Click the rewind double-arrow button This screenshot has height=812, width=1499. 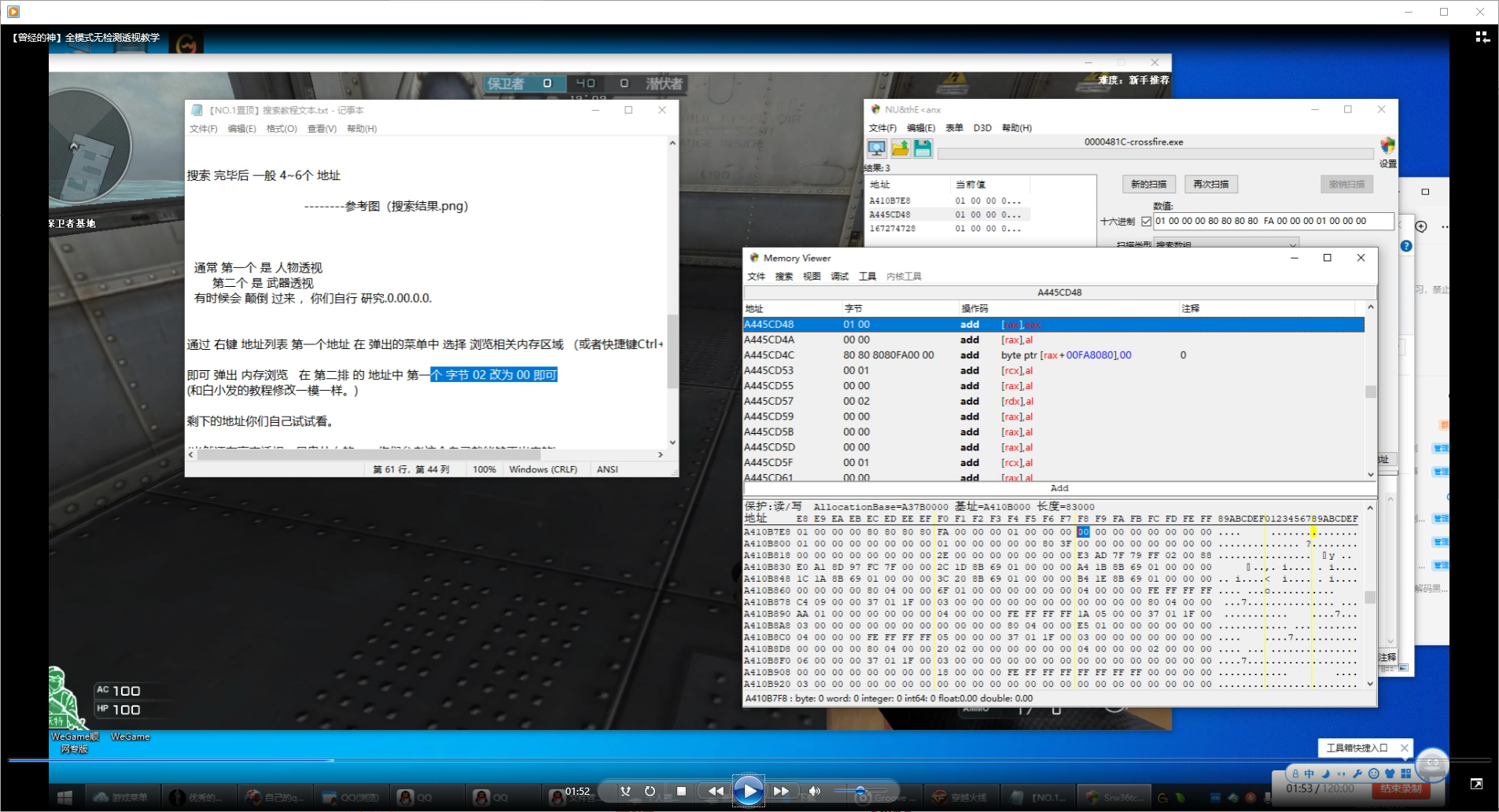(715, 791)
